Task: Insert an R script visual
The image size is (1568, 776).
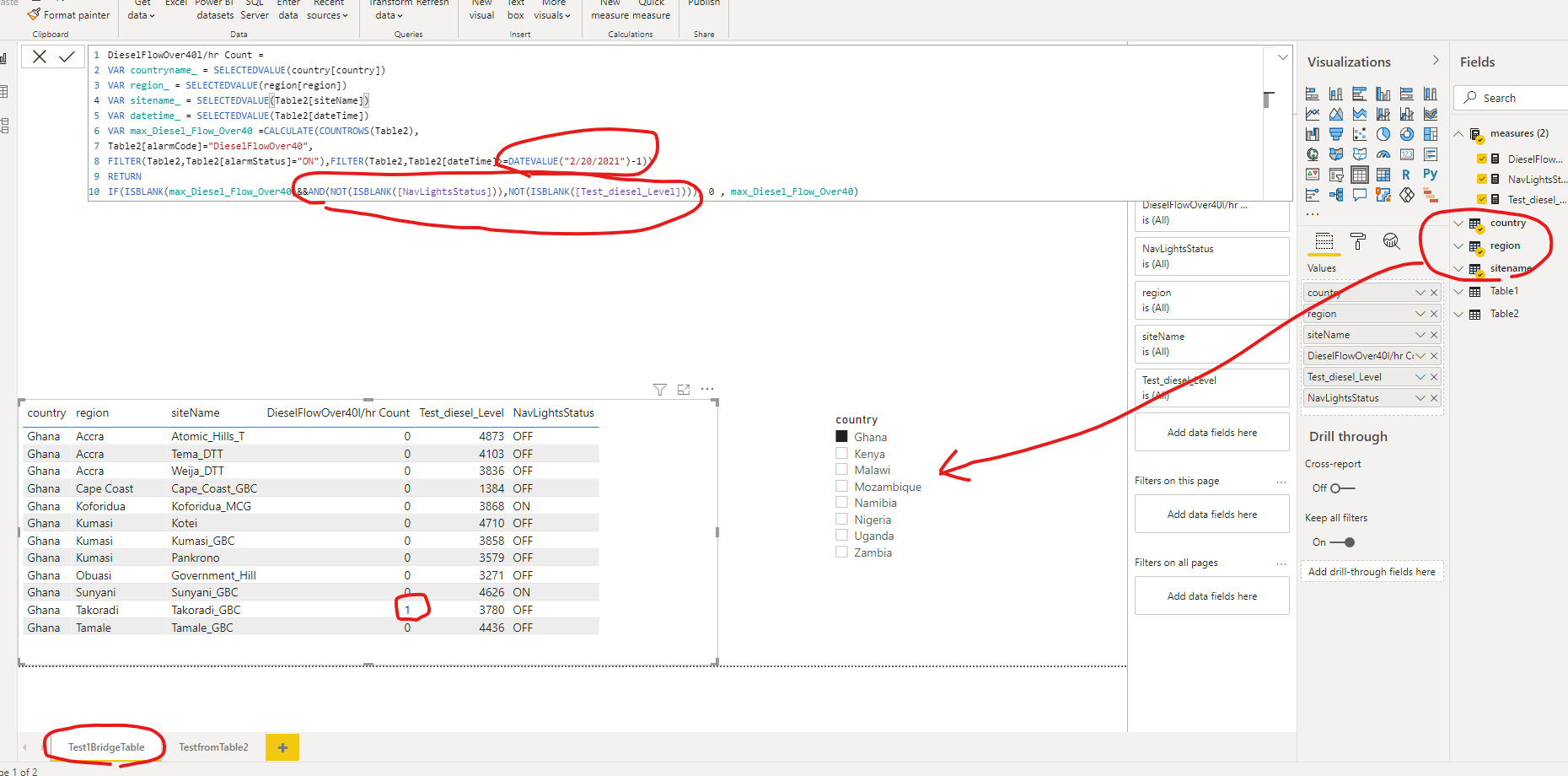Action: 1406,175
